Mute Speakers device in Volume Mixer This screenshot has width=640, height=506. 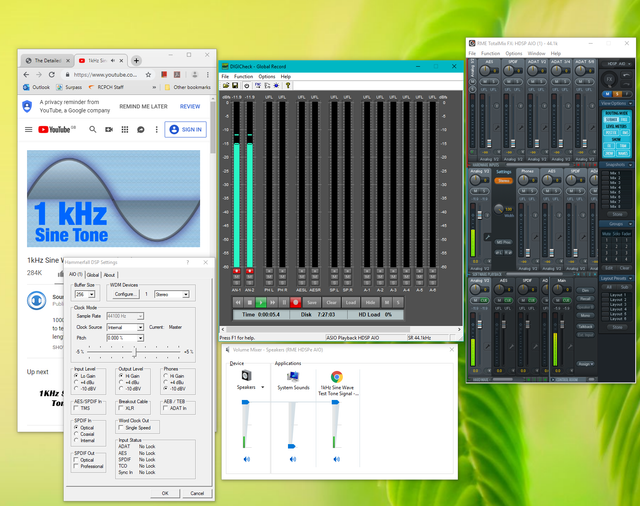pos(247,459)
